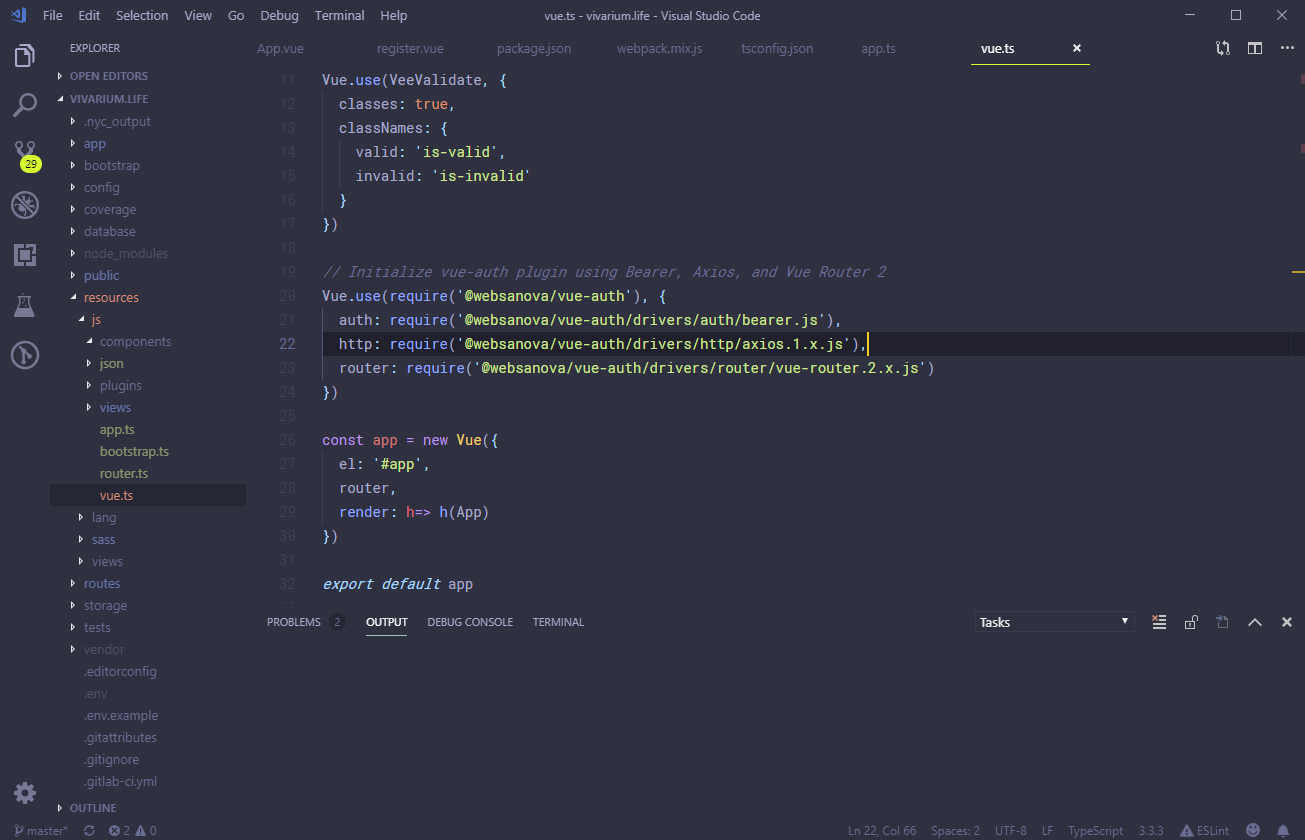
Task: Click the VS Code logo in title bar
Action: (19, 15)
